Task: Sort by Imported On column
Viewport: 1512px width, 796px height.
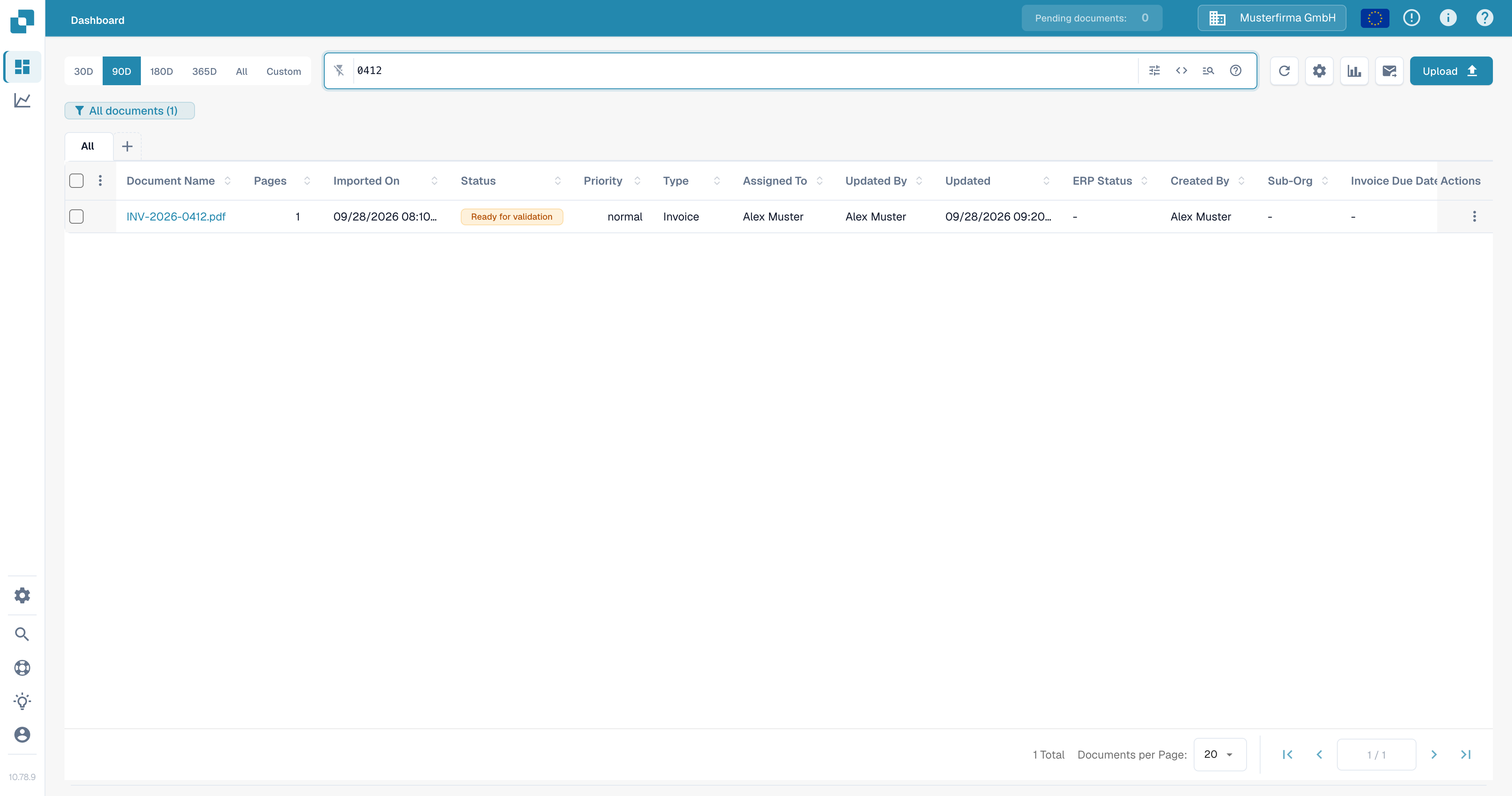Action: (x=435, y=181)
